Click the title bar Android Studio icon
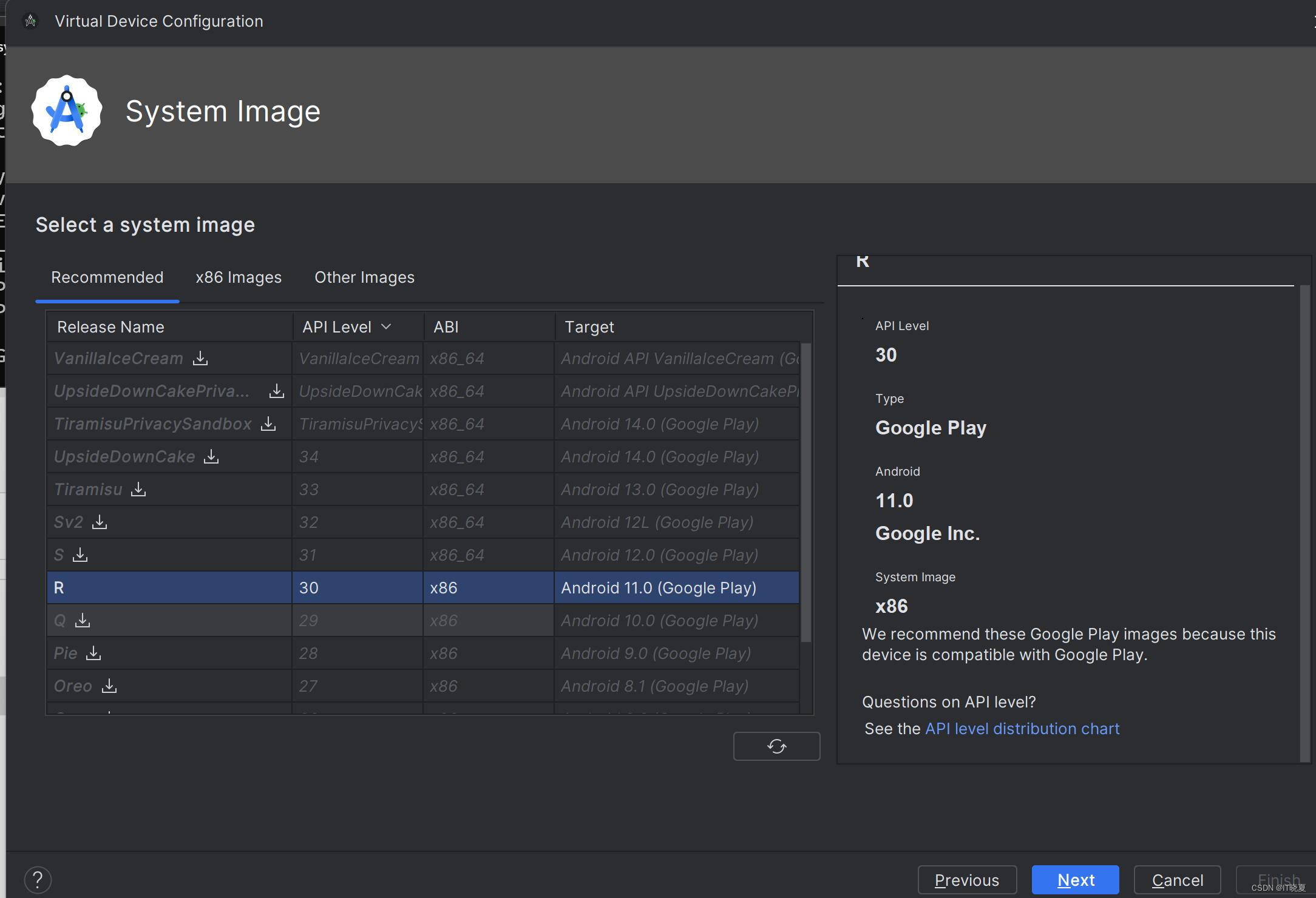1316x898 pixels. (30, 21)
